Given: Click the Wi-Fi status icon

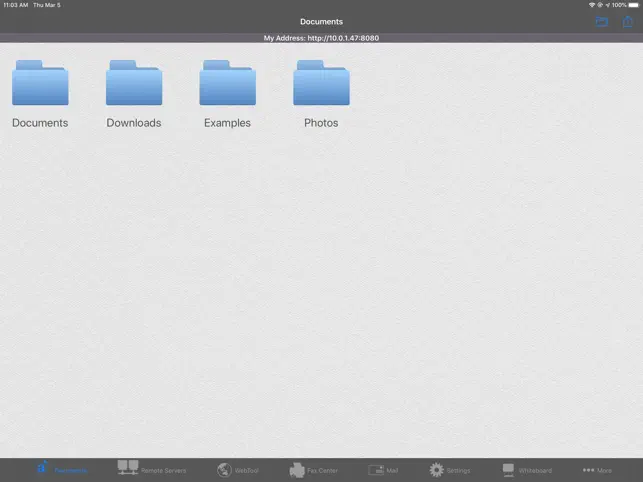Looking at the screenshot, I should click(592, 5).
